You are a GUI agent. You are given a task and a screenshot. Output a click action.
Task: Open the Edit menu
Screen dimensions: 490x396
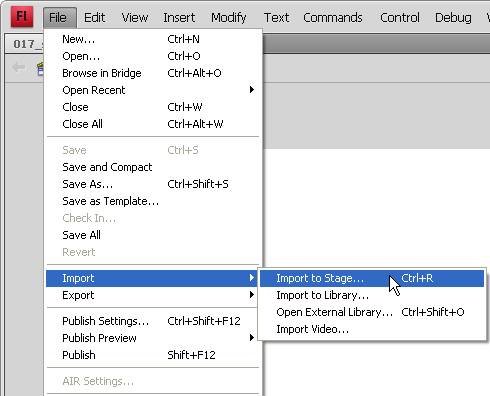[94, 17]
